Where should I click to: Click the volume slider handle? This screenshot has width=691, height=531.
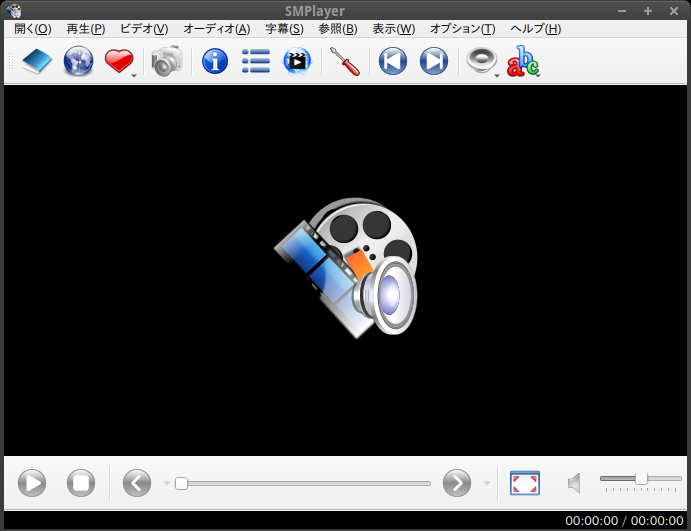pyautogui.click(x=641, y=478)
